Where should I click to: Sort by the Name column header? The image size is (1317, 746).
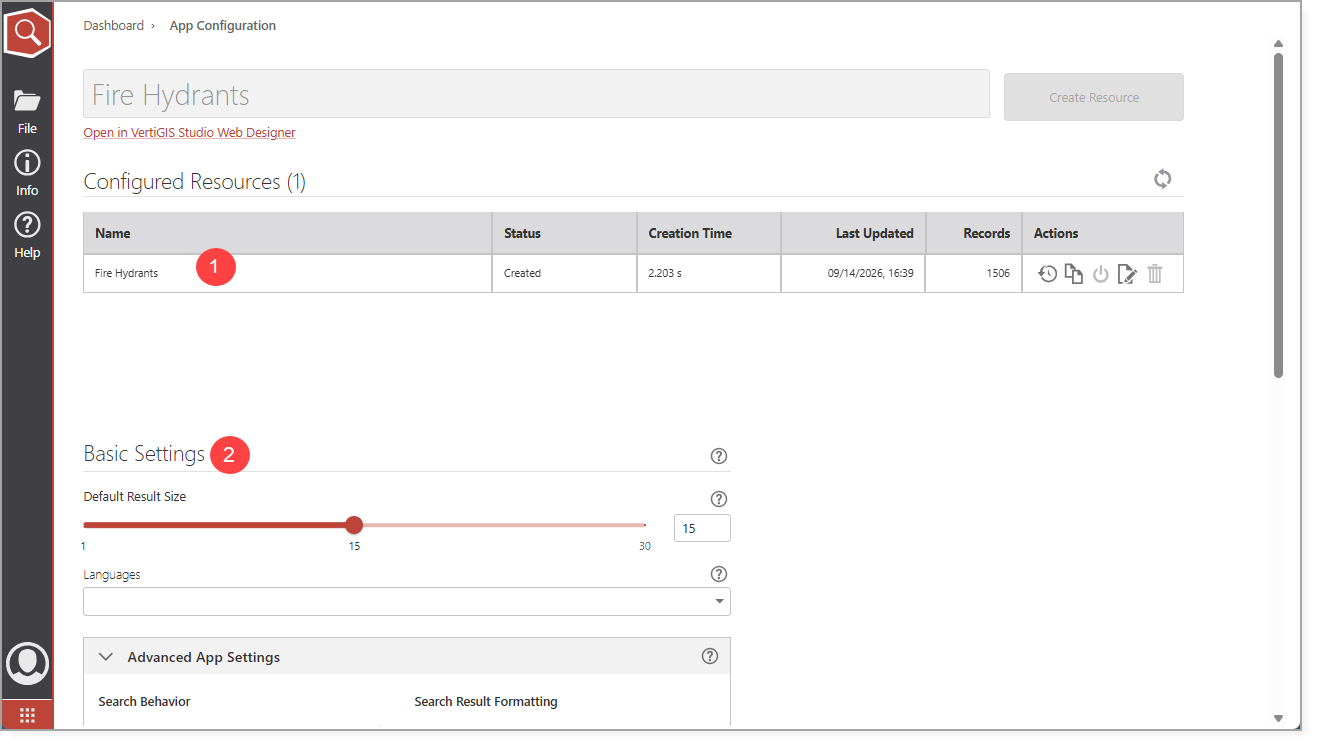tap(288, 233)
